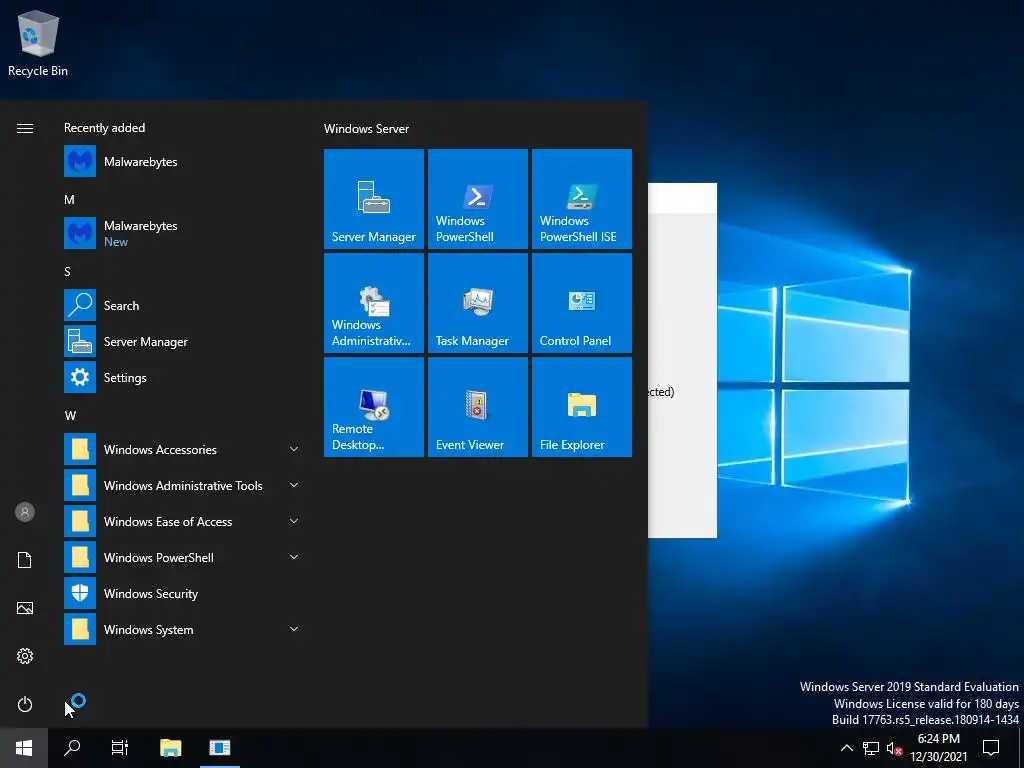Click the muted volume tray icon
This screenshot has height=768, width=1024.
894,748
